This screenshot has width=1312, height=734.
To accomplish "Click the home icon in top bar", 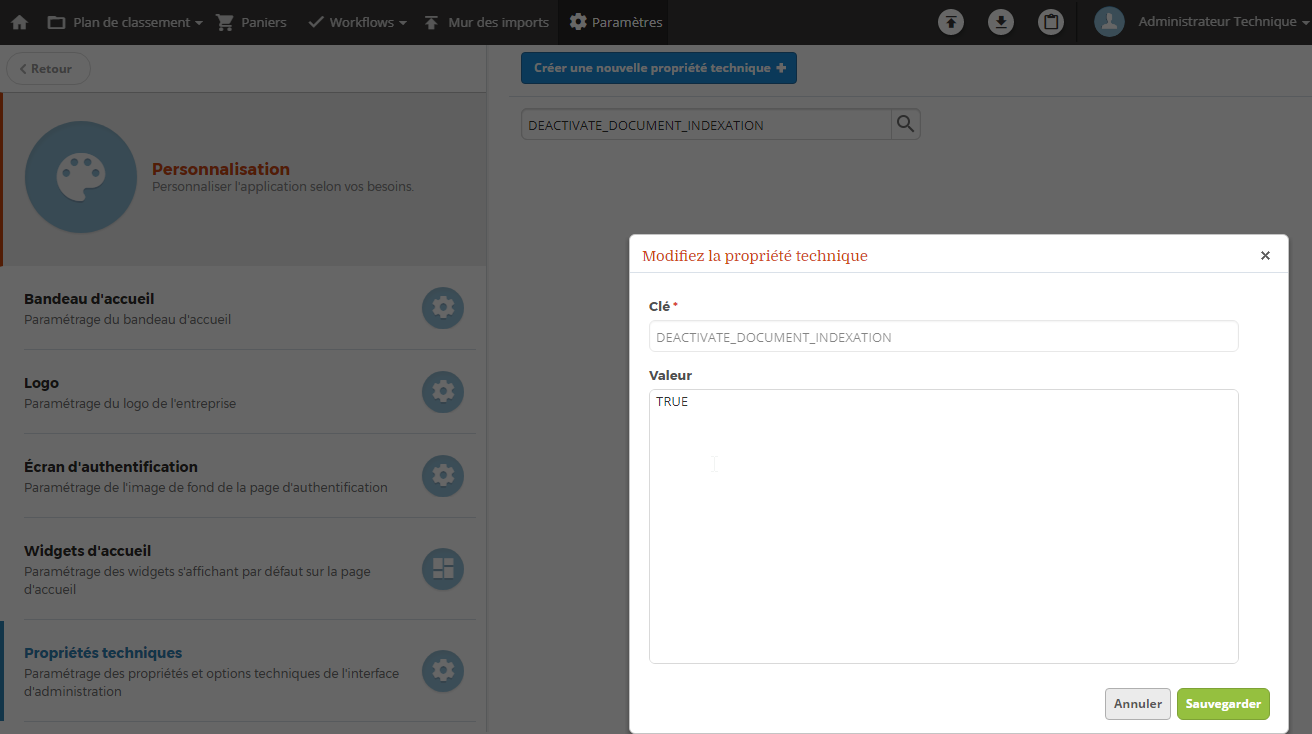I will click(19, 22).
